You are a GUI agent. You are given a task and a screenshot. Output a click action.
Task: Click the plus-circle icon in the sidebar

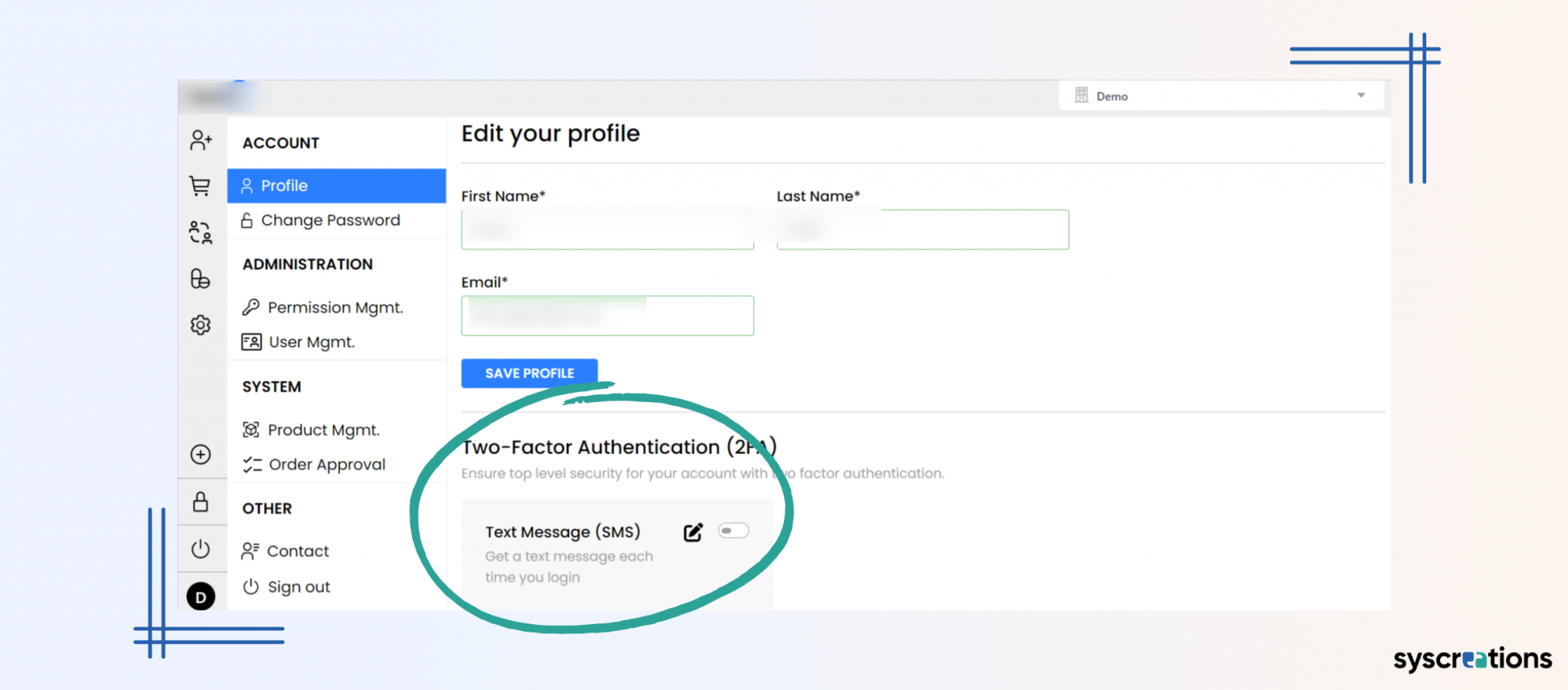[201, 455]
